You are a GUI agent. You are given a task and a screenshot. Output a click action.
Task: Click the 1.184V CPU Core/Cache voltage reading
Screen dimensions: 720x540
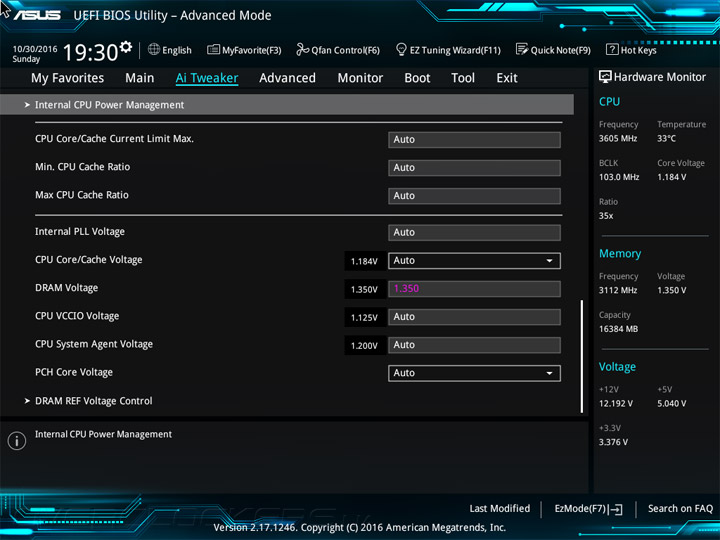pos(364,261)
